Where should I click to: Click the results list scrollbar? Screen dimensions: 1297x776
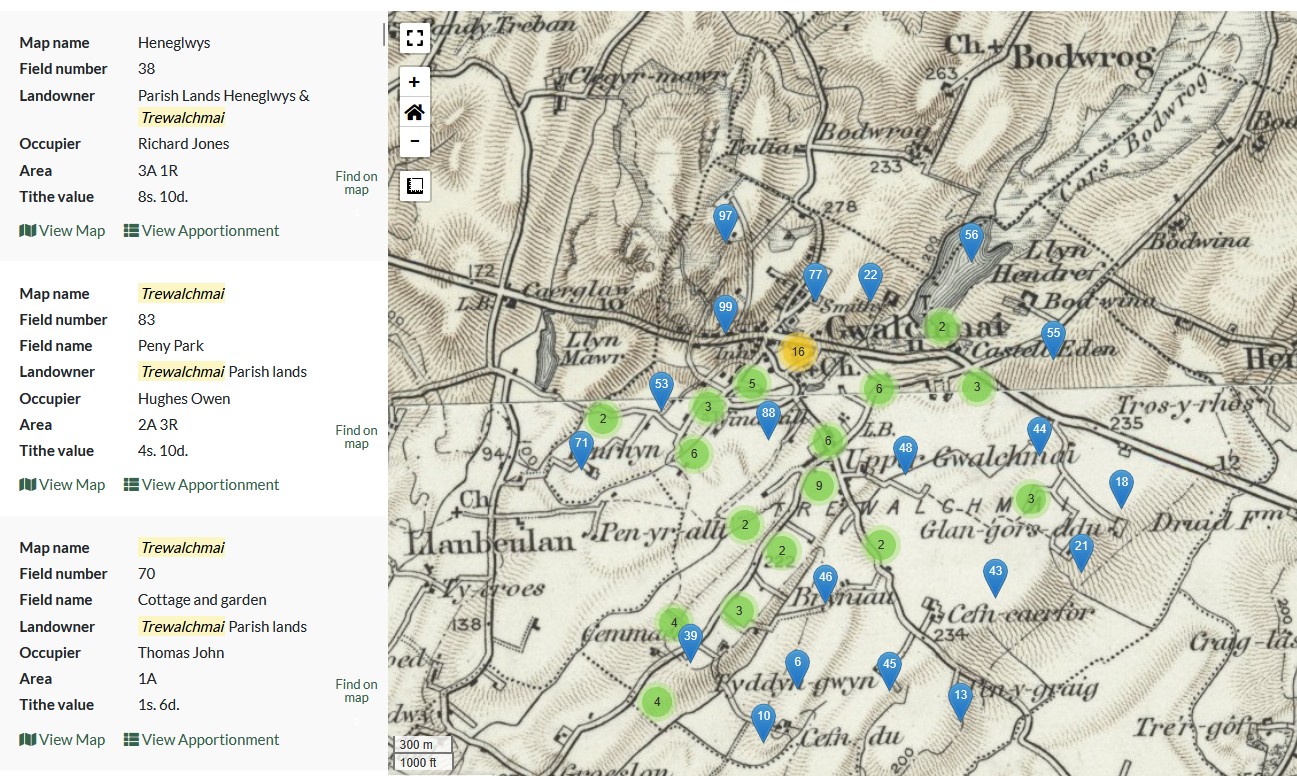384,35
